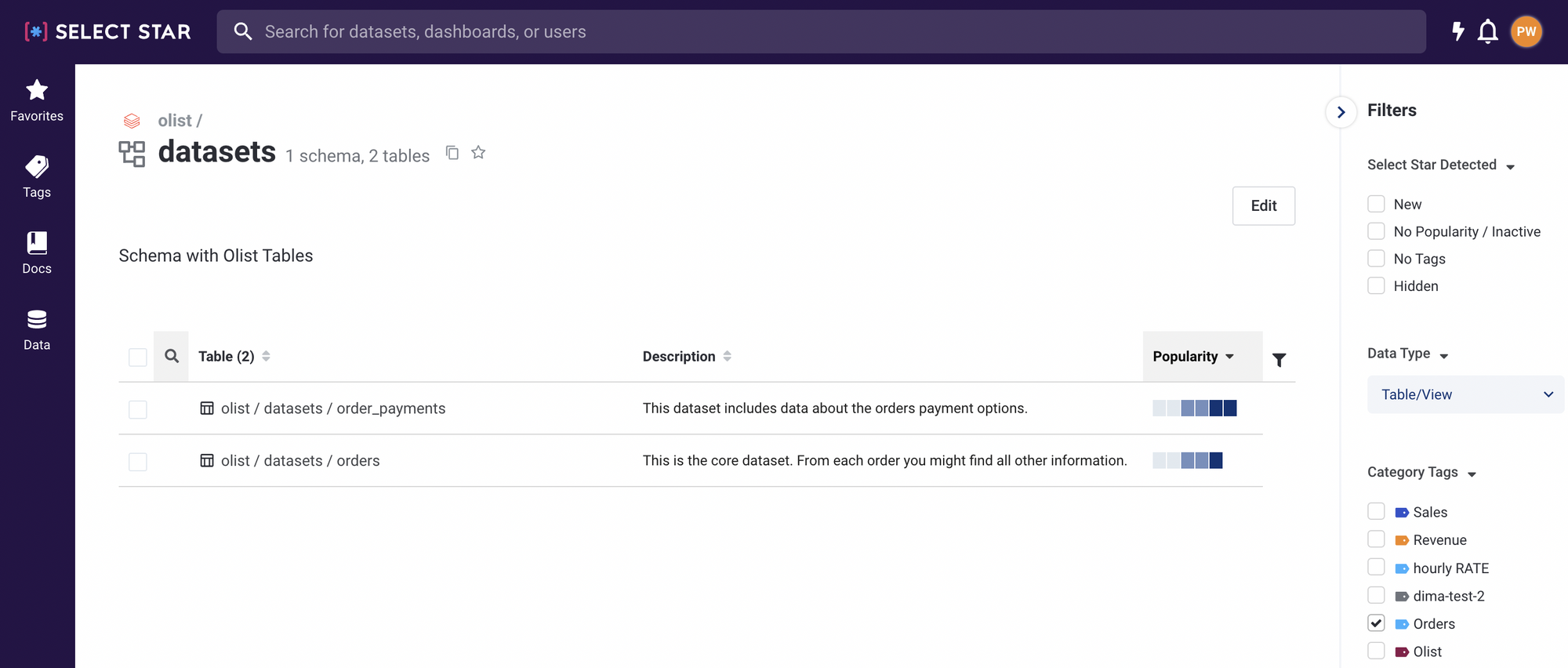Check the orders row checkbox
This screenshot has height=668, width=1568.
pos(138,462)
